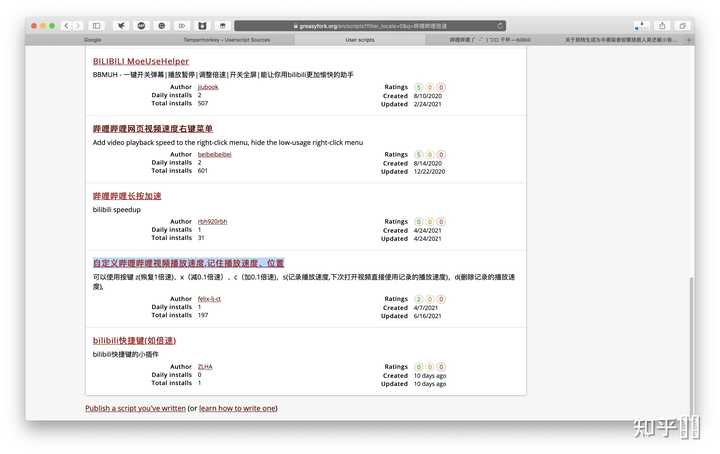View author ZLHA's profile

coord(205,367)
